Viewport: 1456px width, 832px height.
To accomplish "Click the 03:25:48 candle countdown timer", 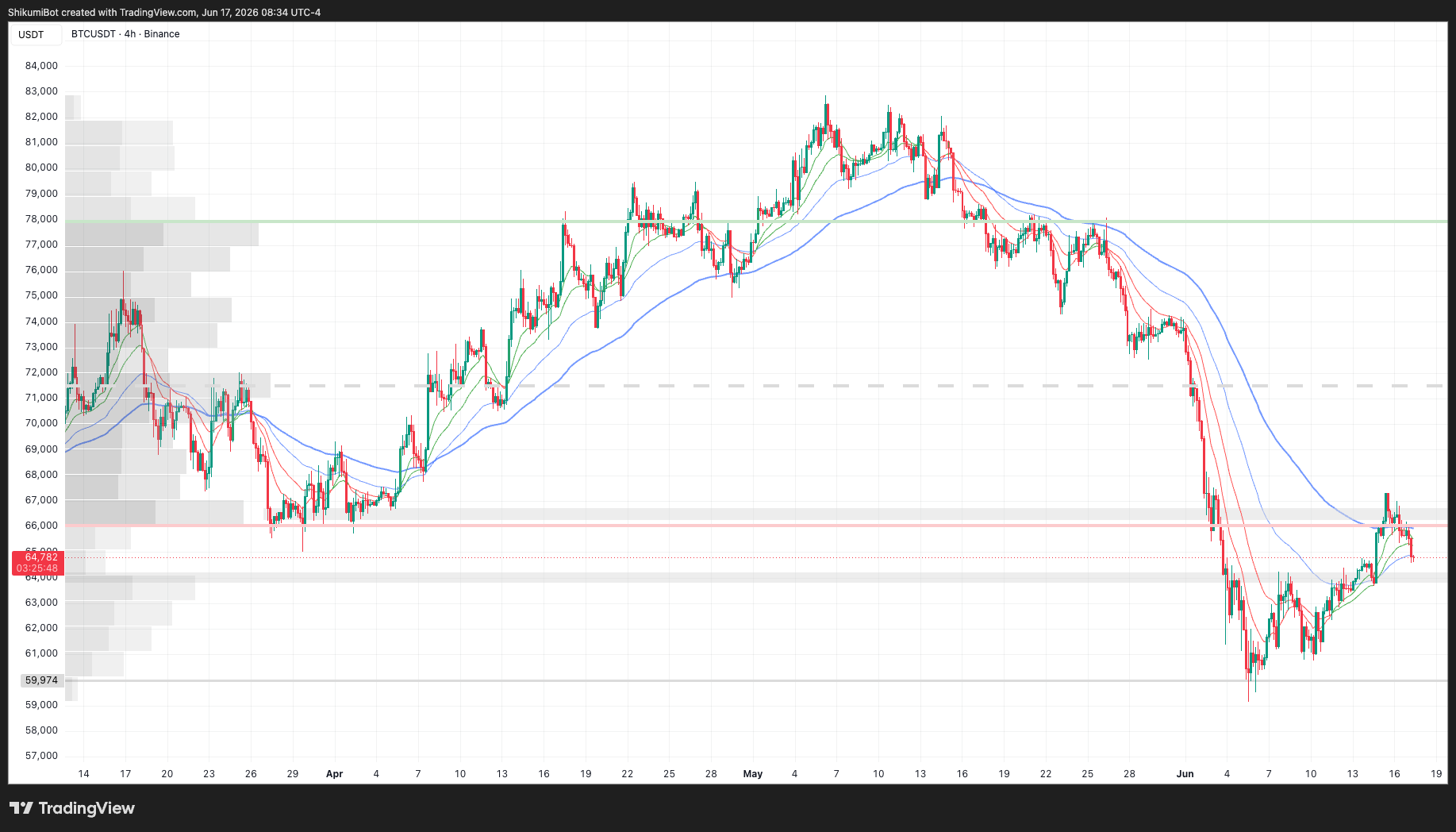I will (x=37, y=568).
